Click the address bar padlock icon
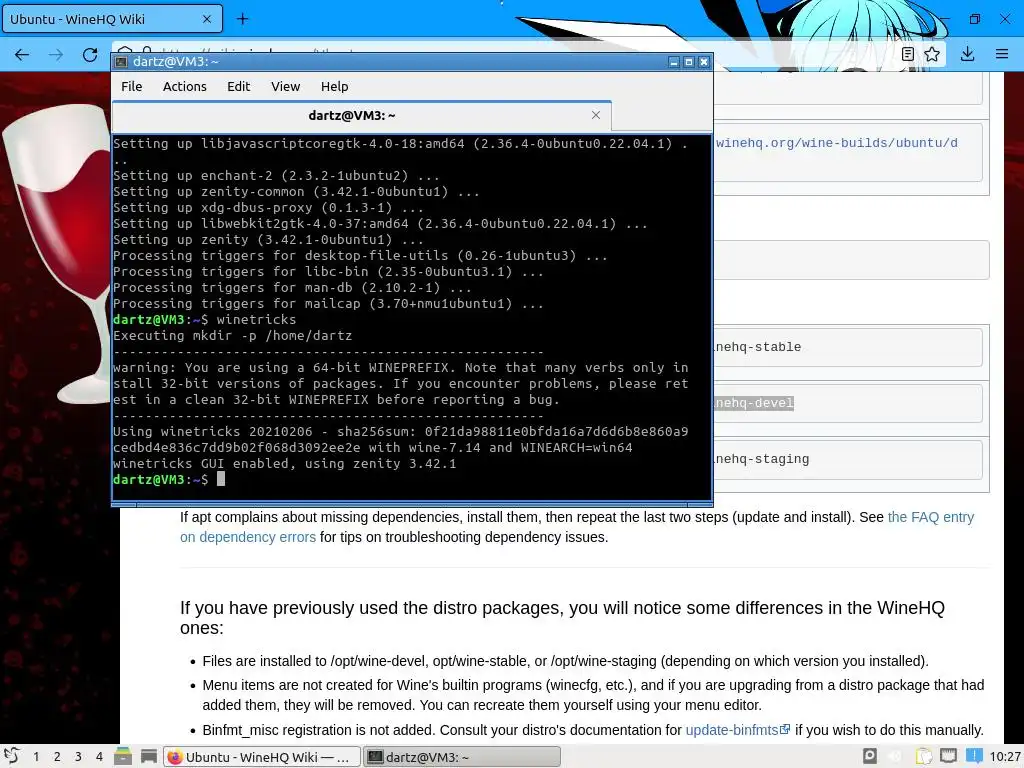This screenshot has height=768, width=1024. (x=148, y=50)
